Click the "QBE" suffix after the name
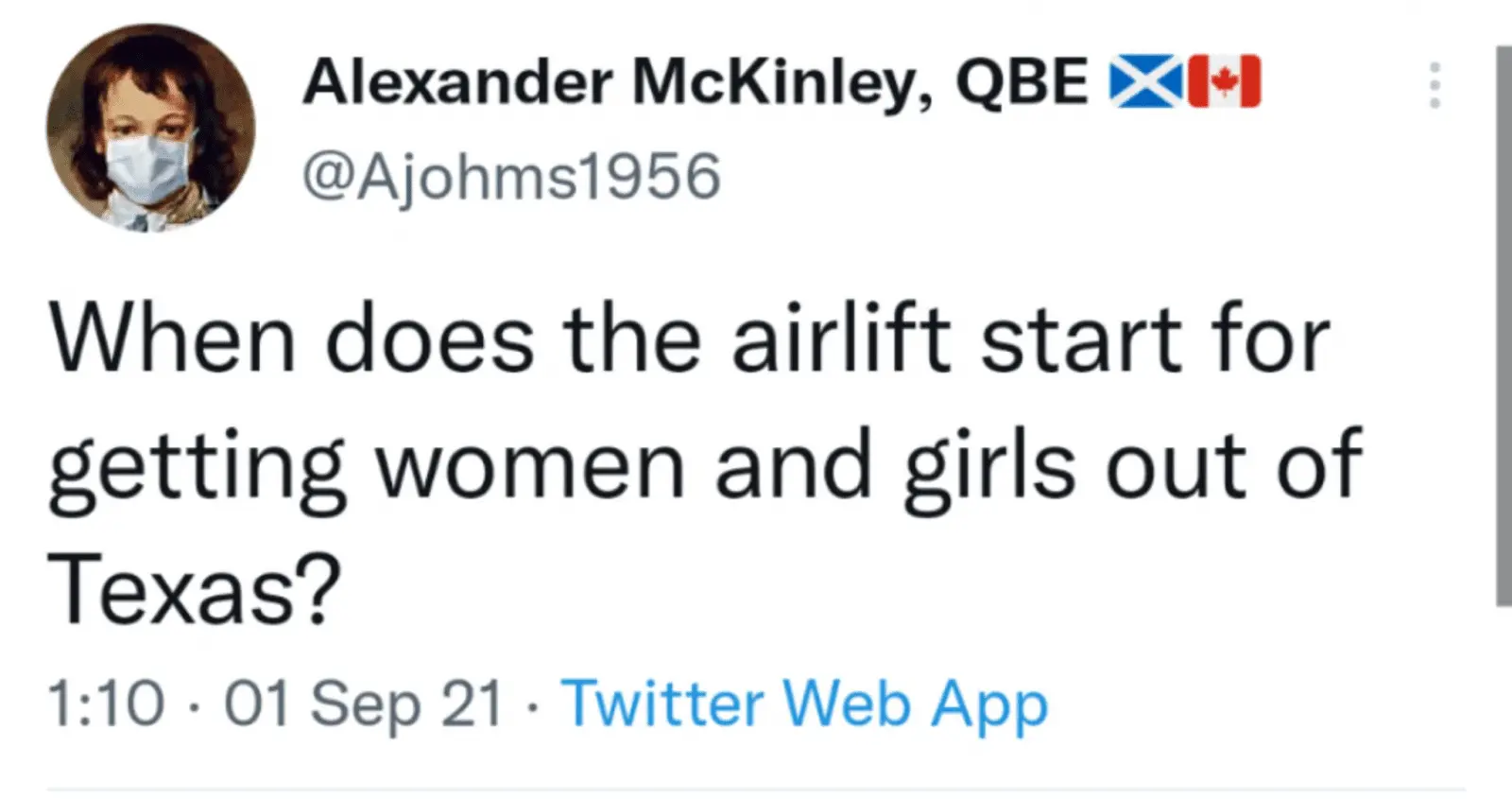The image size is (1512, 799). click(1021, 82)
